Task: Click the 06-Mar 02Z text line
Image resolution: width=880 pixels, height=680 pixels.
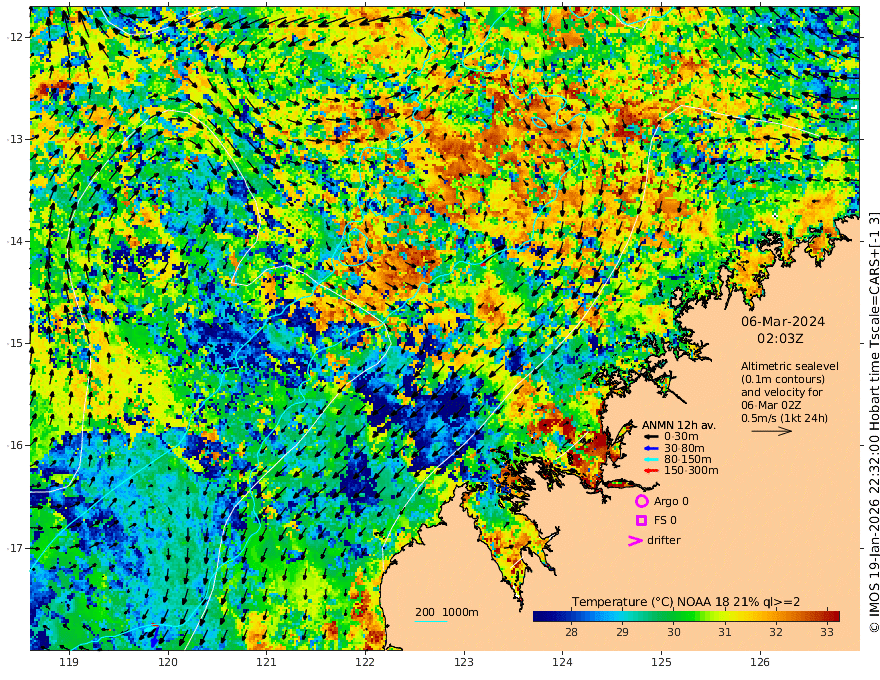Action: [x=771, y=405]
